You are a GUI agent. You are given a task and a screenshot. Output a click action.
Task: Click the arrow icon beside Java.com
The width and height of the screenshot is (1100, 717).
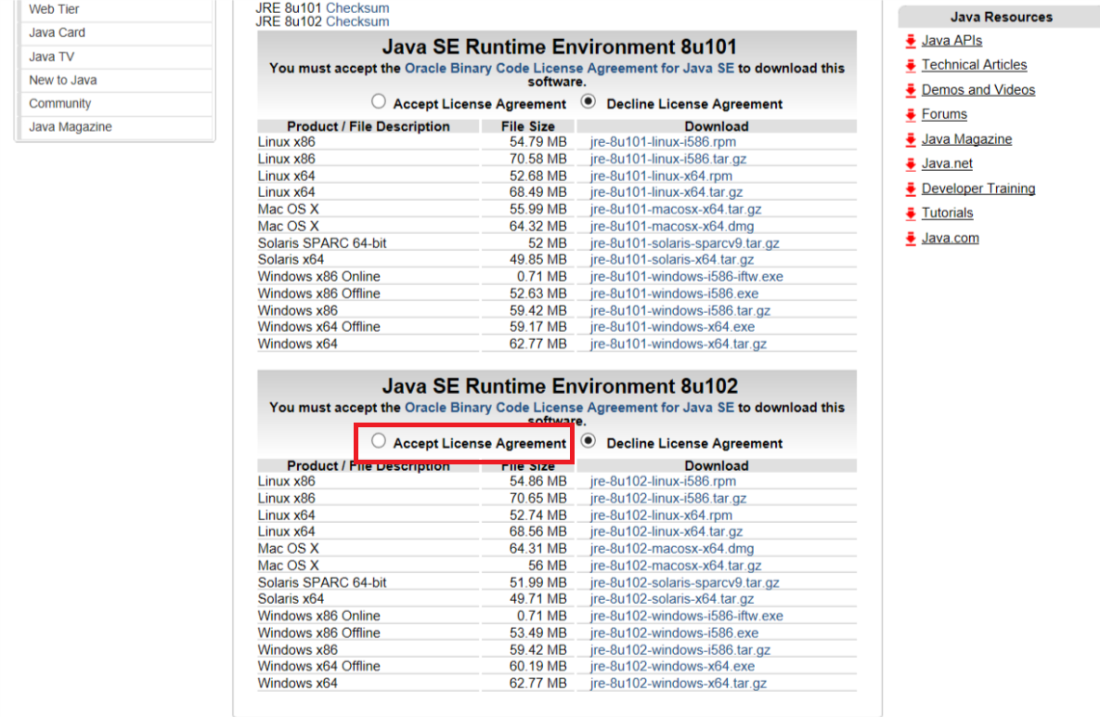[x=911, y=239]
